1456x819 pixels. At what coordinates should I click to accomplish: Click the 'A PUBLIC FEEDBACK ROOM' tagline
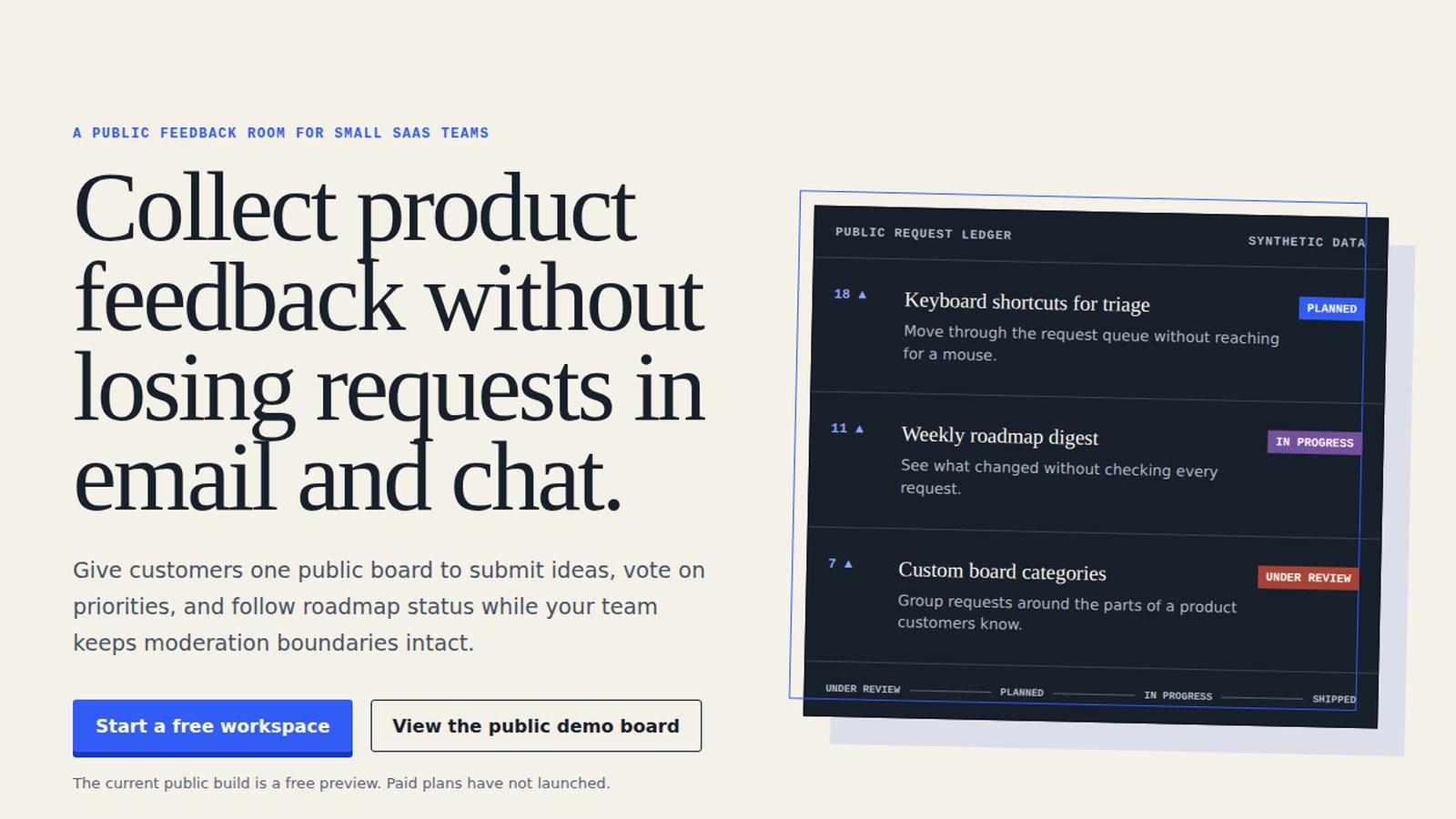280,133
